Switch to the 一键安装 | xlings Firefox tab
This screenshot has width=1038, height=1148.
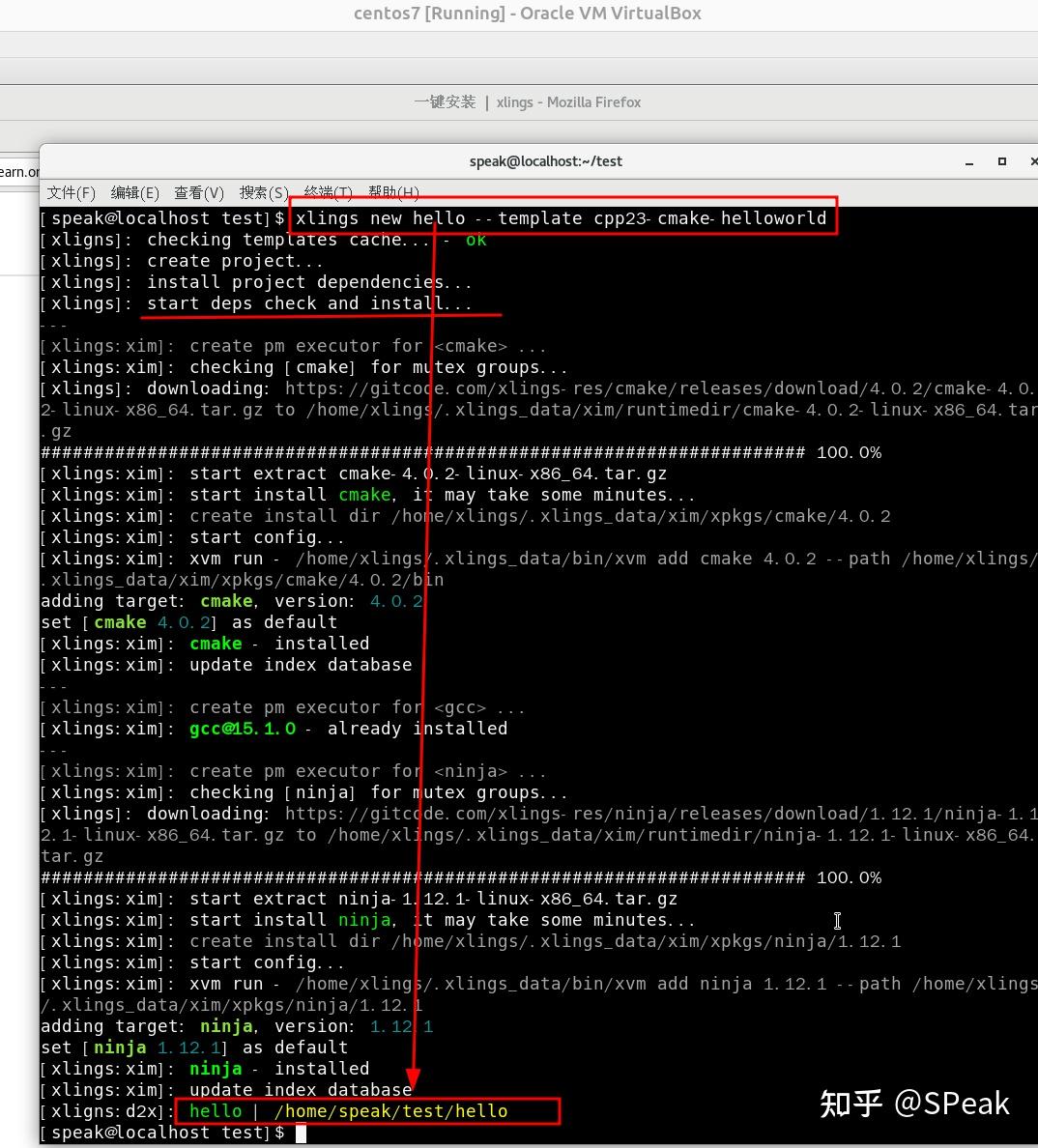pyautogui.click(x=527, y=101)
